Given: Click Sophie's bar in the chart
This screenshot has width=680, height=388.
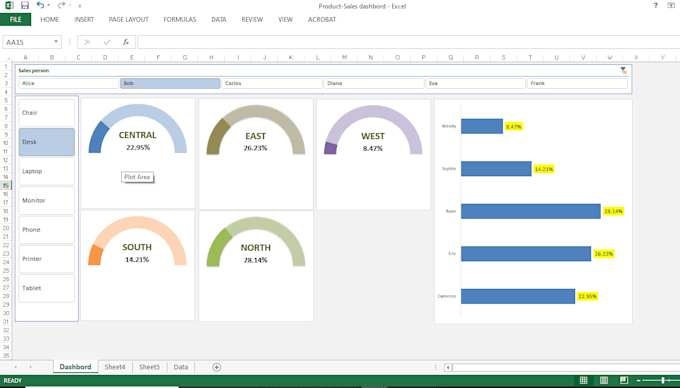Looking at the screenshot, I should (x=496, y=169).
